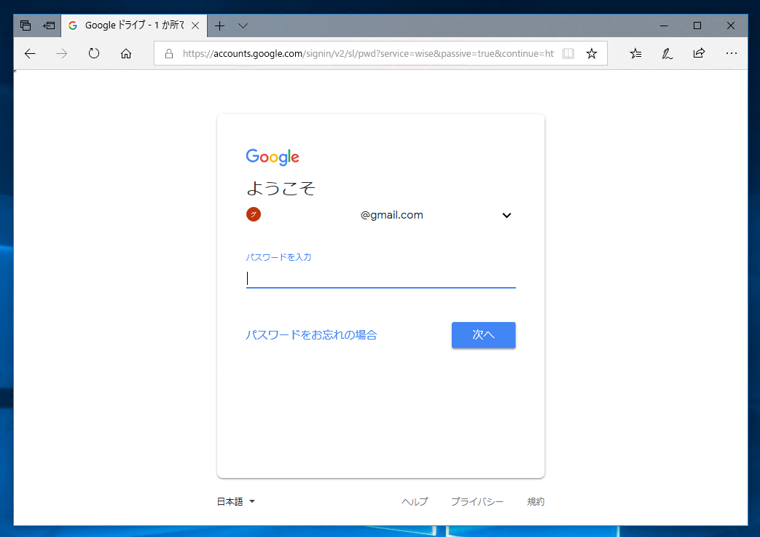The width and height of the screenshot is (760, 537).
Task: Show tab previews chevron
Action: coord(243,26)
